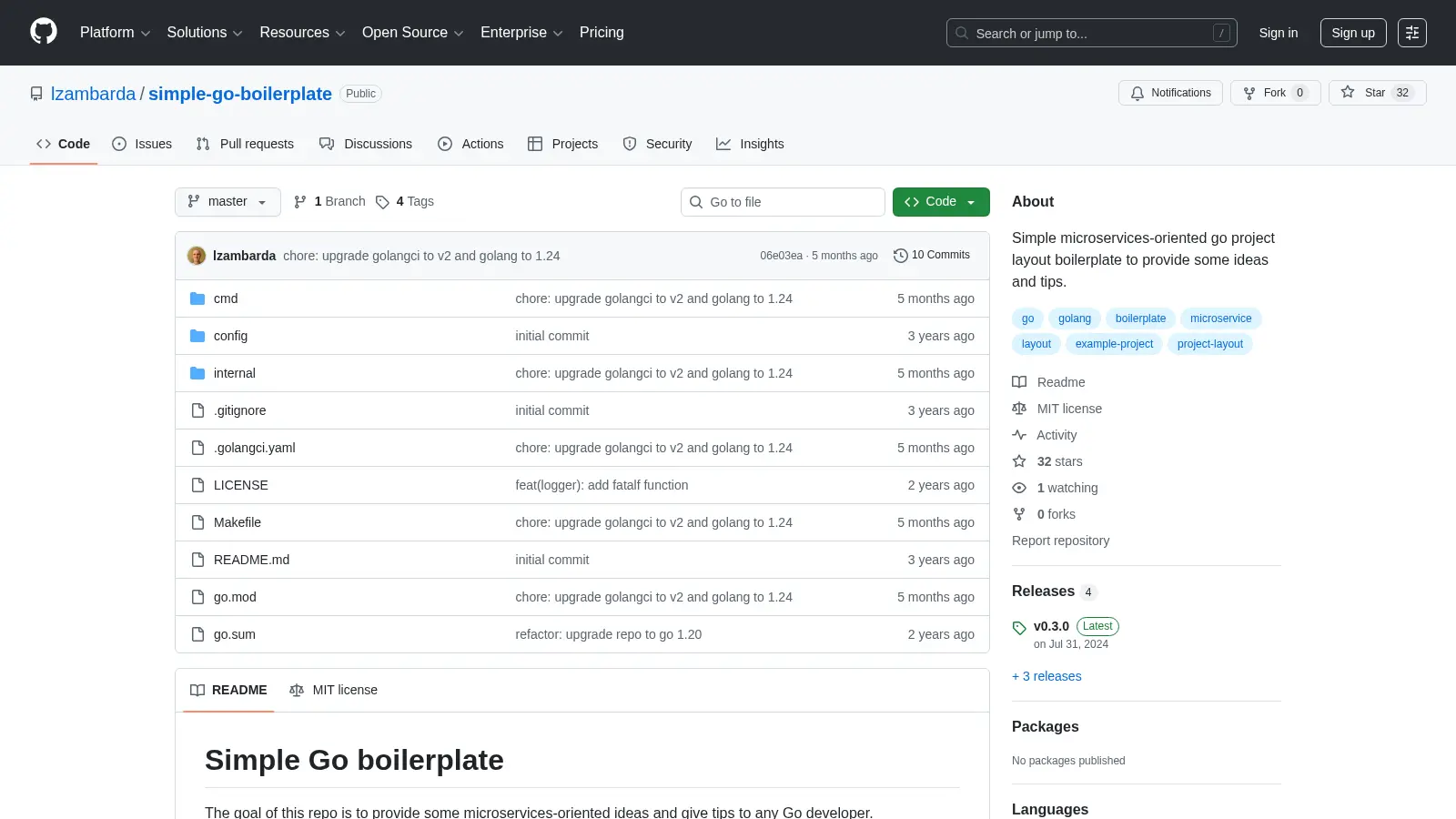Click the + 3 releases link
This screenshot has width=1456, height=819.
[1046, 676]
